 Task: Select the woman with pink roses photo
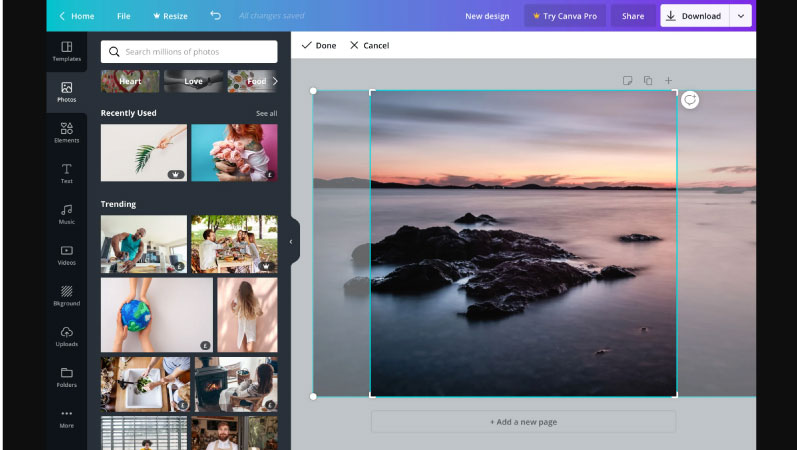pos(234,153)
